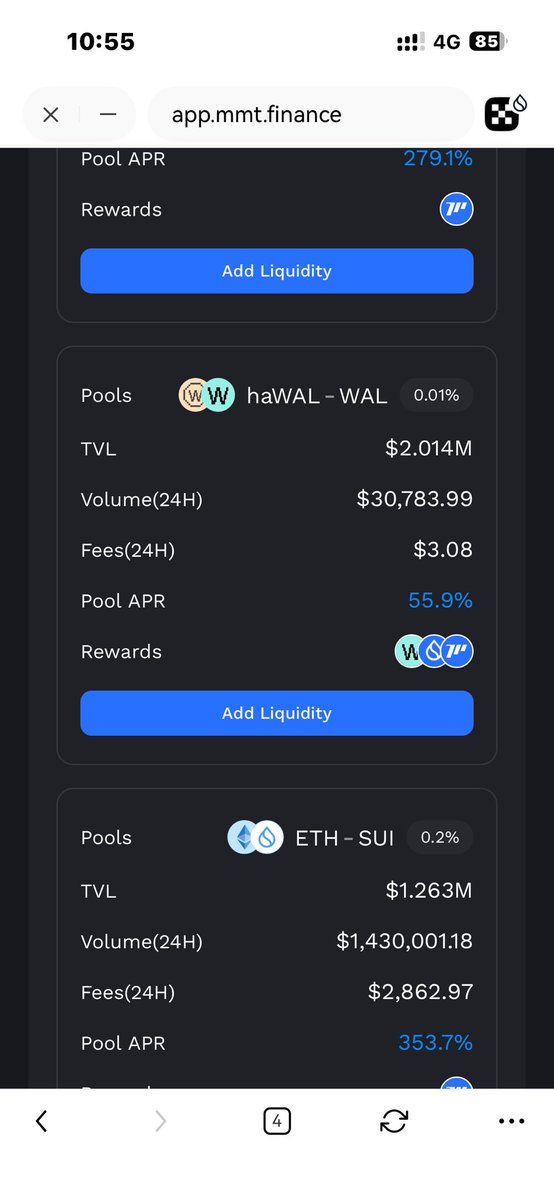Tap the haWAL-WAL token pair icons
Screen dimensions: 554x1200
click(206, 396)
